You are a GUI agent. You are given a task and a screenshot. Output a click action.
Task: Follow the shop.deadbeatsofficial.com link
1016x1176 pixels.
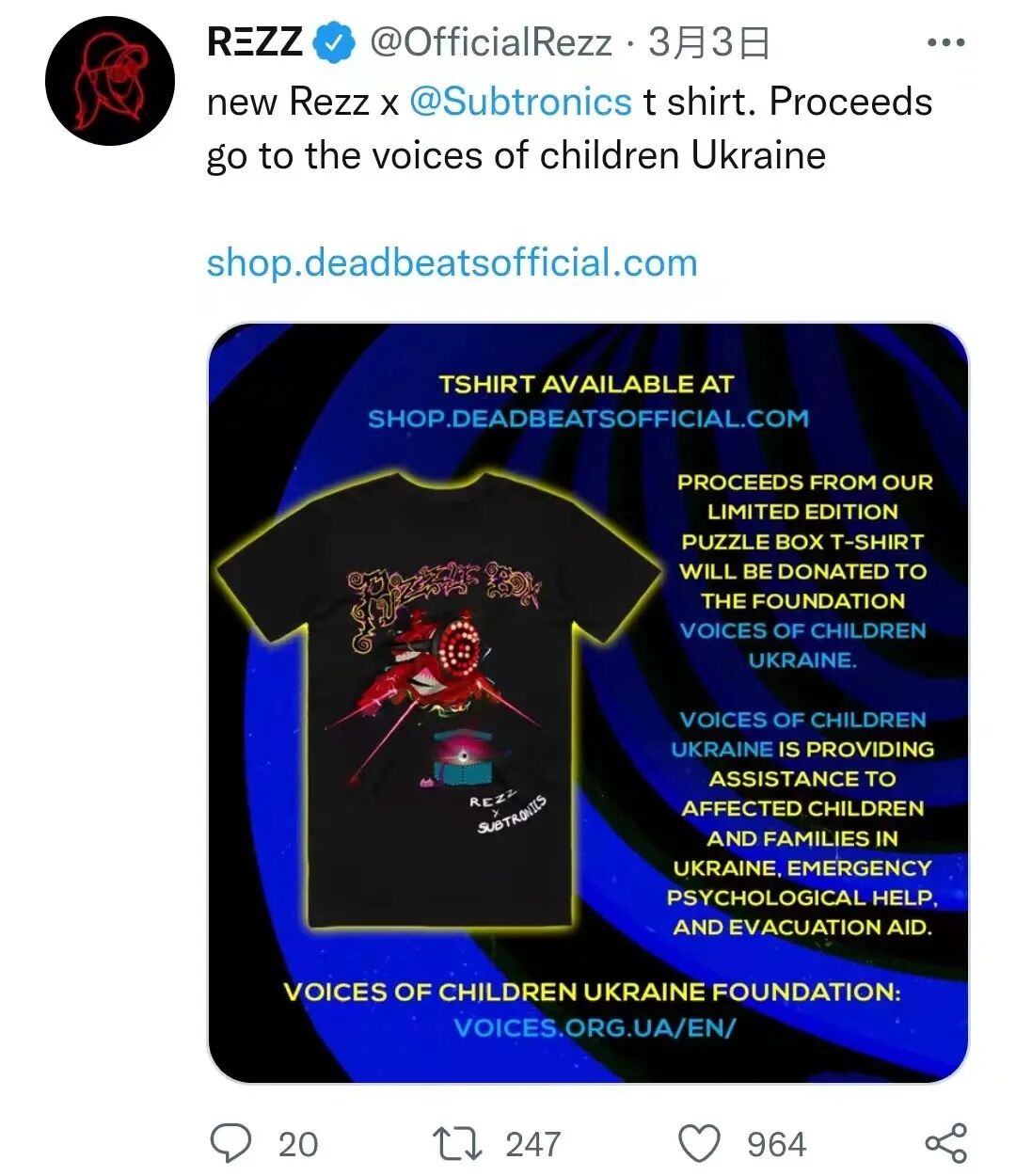(452, 262)
